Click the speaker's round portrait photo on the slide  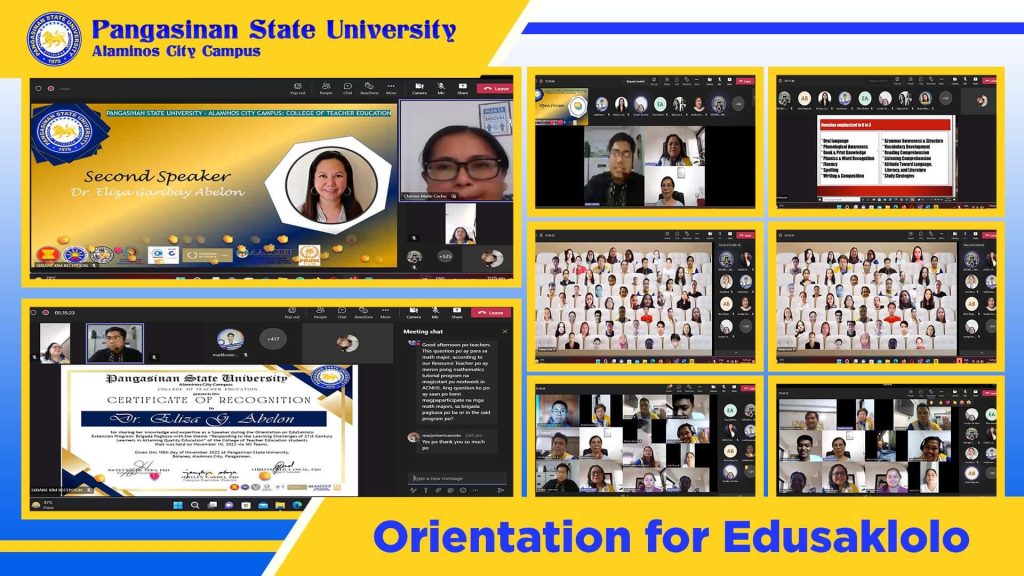[x=332, y=185]
